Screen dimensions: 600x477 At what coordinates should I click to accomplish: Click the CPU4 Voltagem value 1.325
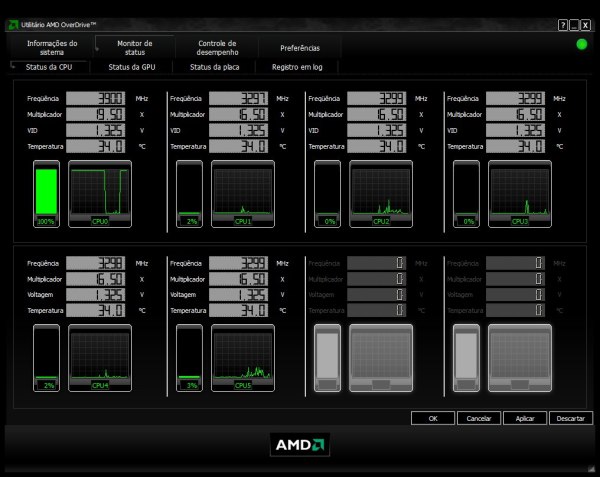pos(95,295)
